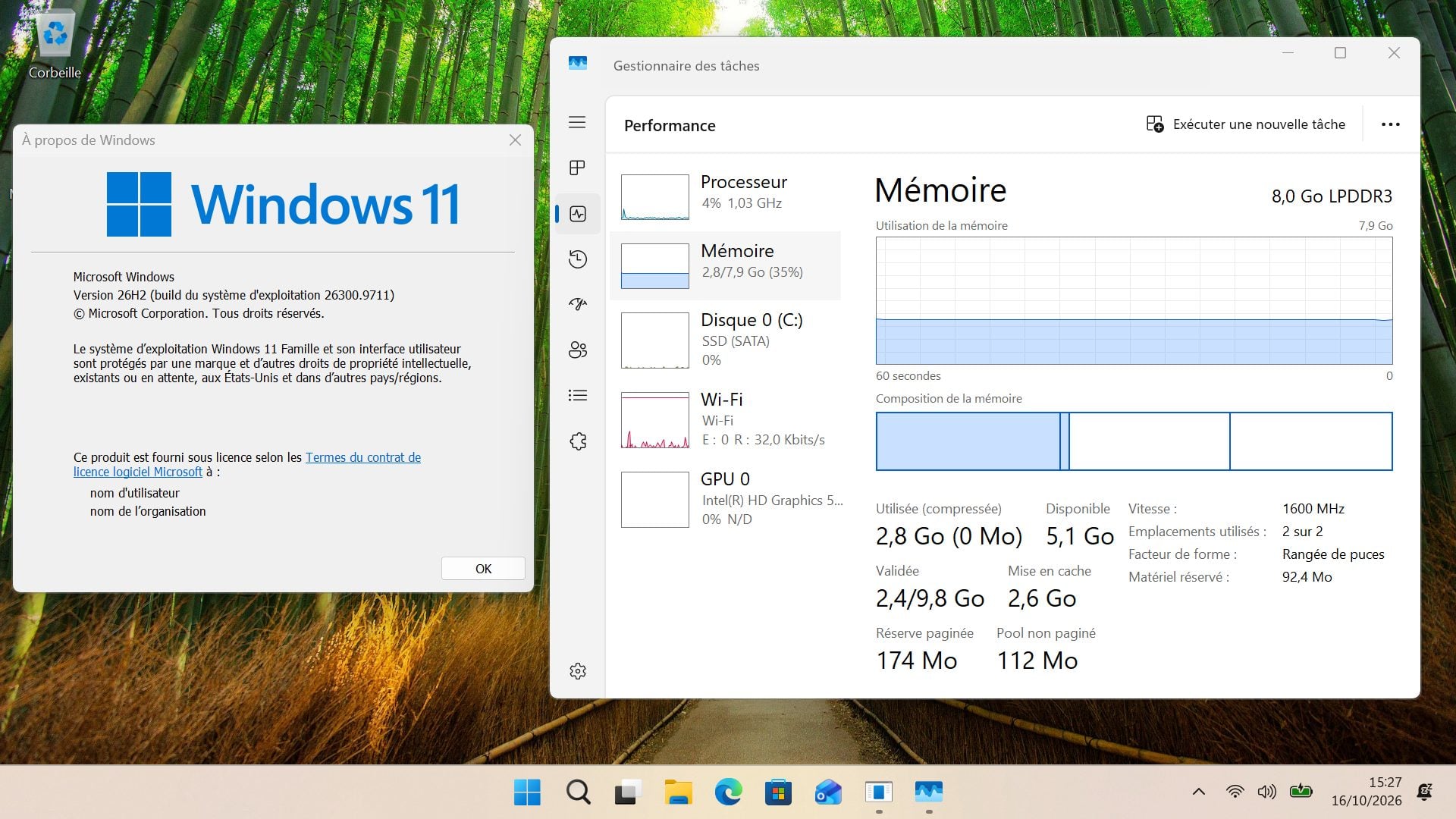Open the Windows Start menu
This screenshot has width=1456, height=819.
(527, 792)
